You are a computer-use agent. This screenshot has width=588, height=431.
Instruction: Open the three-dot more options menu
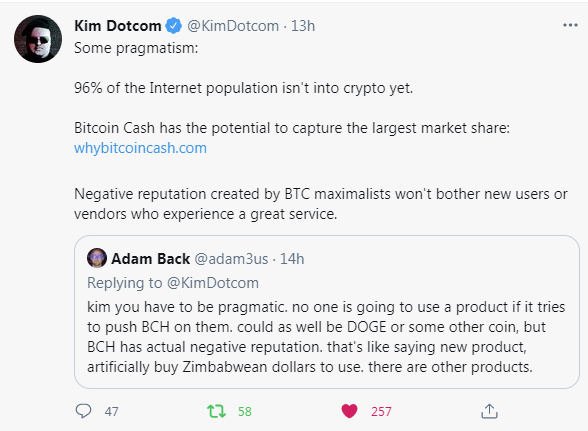coord(570,25)
